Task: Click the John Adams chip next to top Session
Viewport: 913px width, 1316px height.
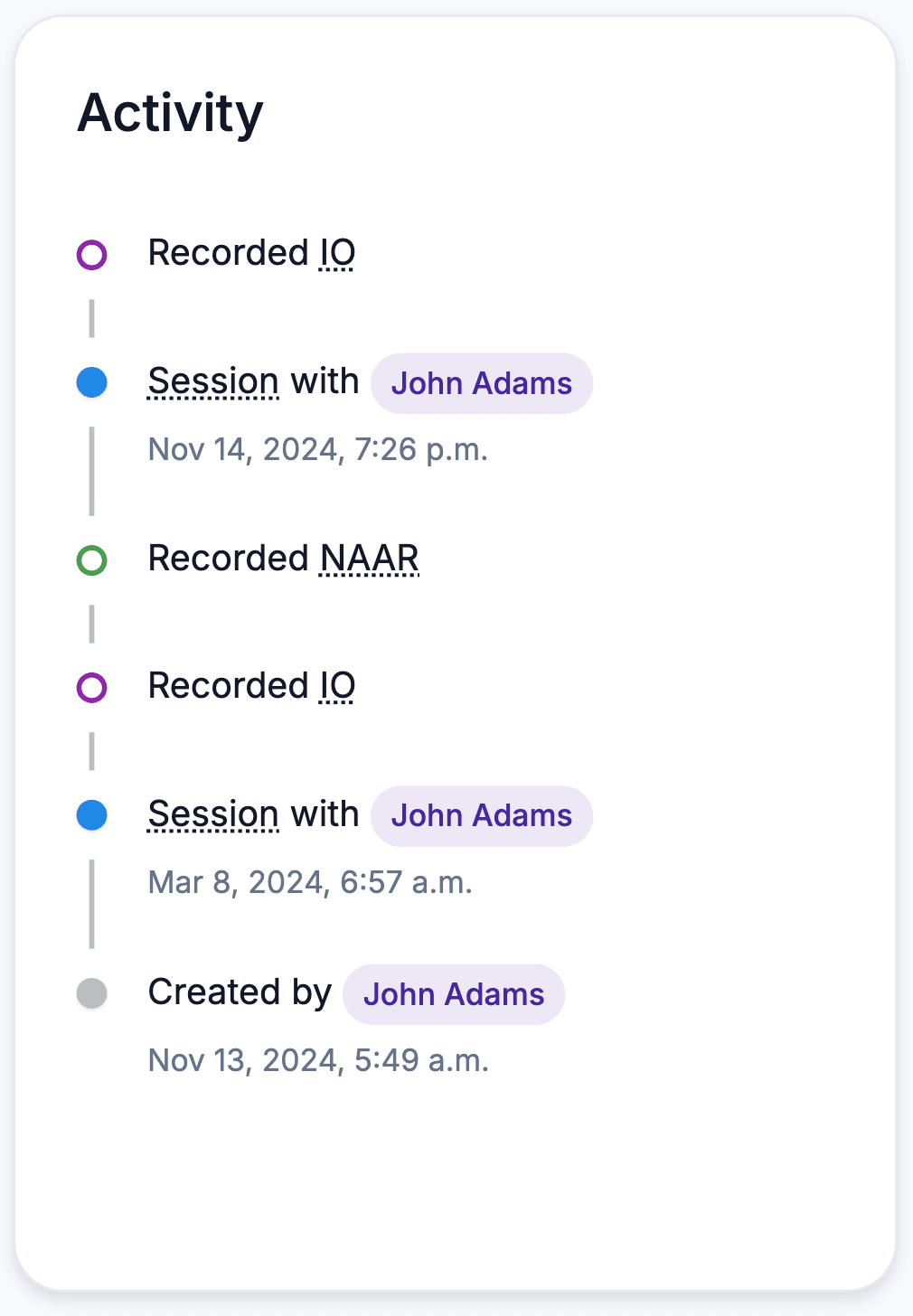Action: click(481, 383)
